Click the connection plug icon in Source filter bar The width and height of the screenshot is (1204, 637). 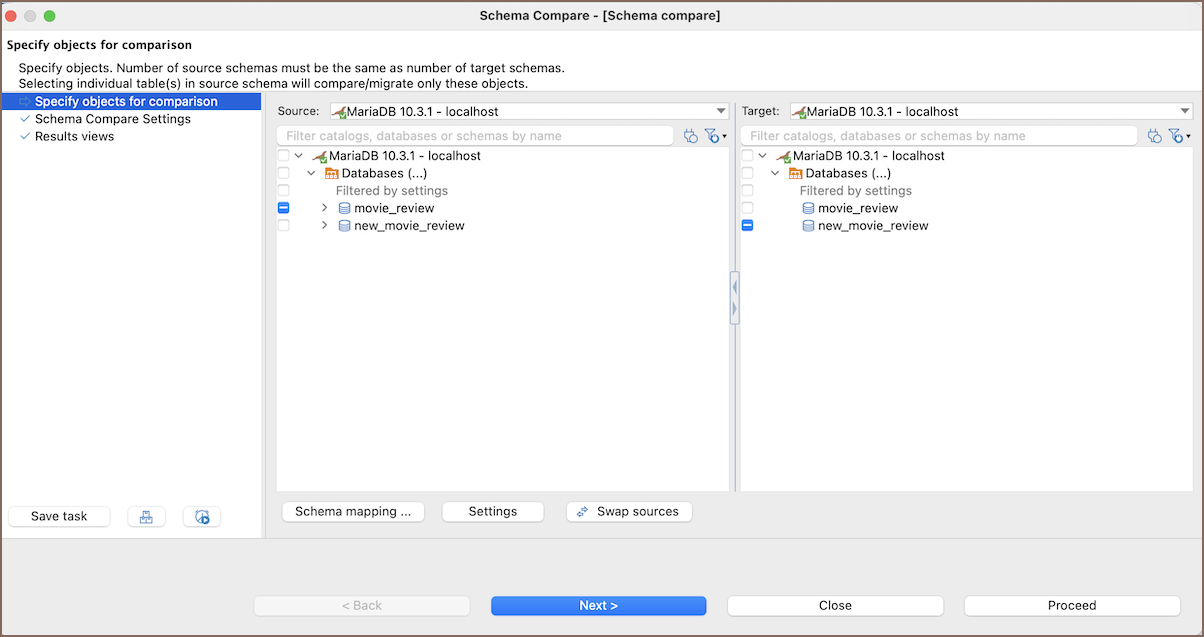click(690, 136)
